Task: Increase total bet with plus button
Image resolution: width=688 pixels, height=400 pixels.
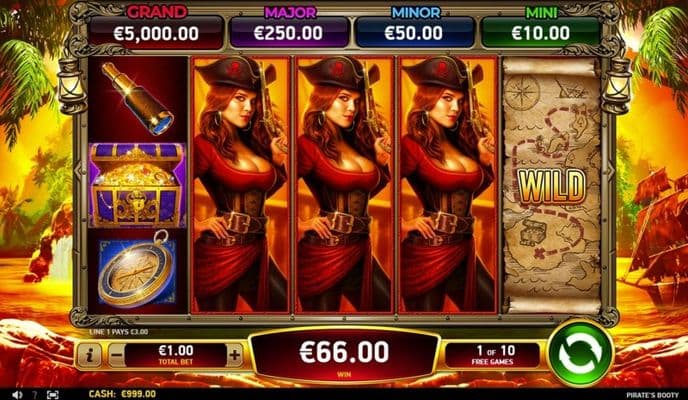Action: 235,355
